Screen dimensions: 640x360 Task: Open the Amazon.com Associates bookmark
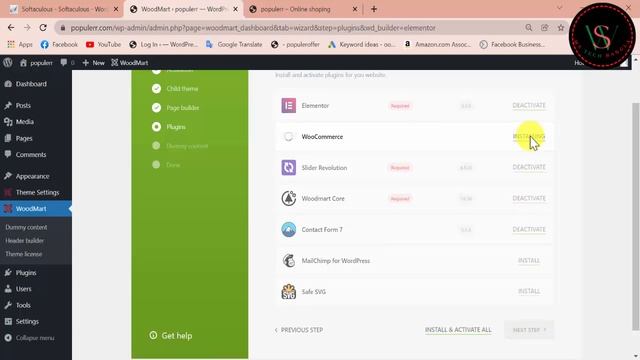[x=437, y=44]
